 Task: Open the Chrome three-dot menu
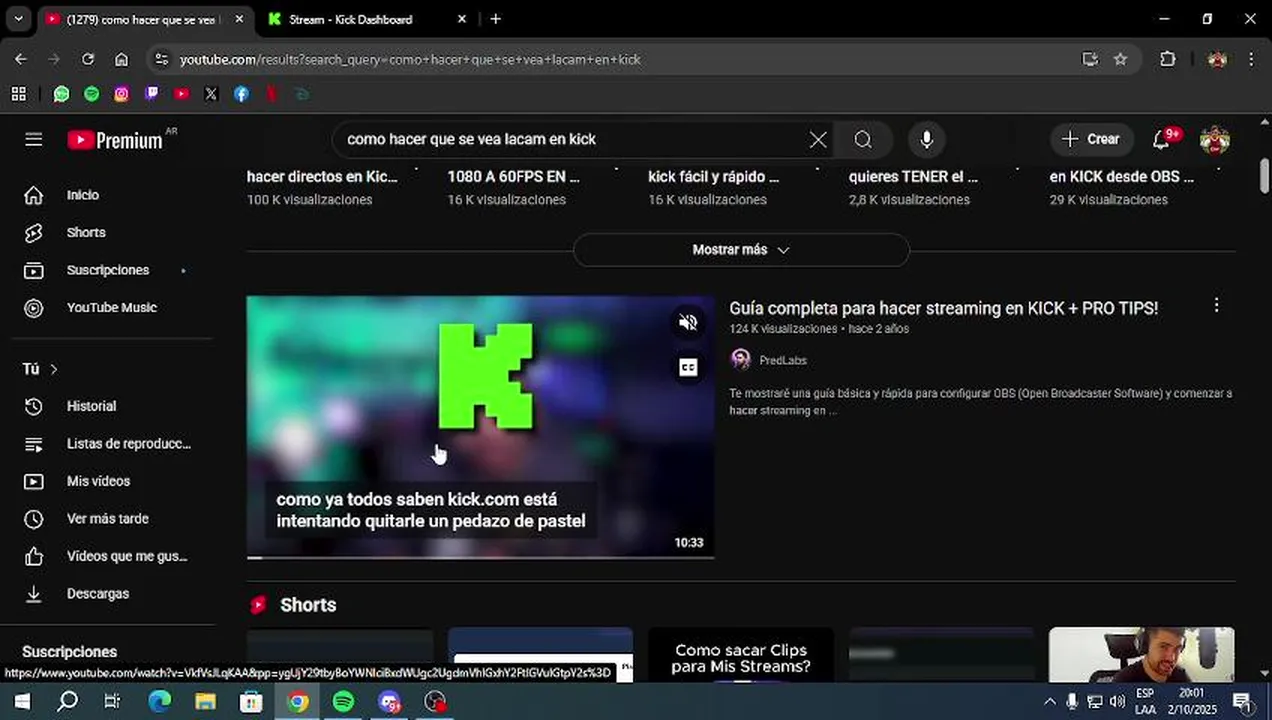[x=1251, y=59]
